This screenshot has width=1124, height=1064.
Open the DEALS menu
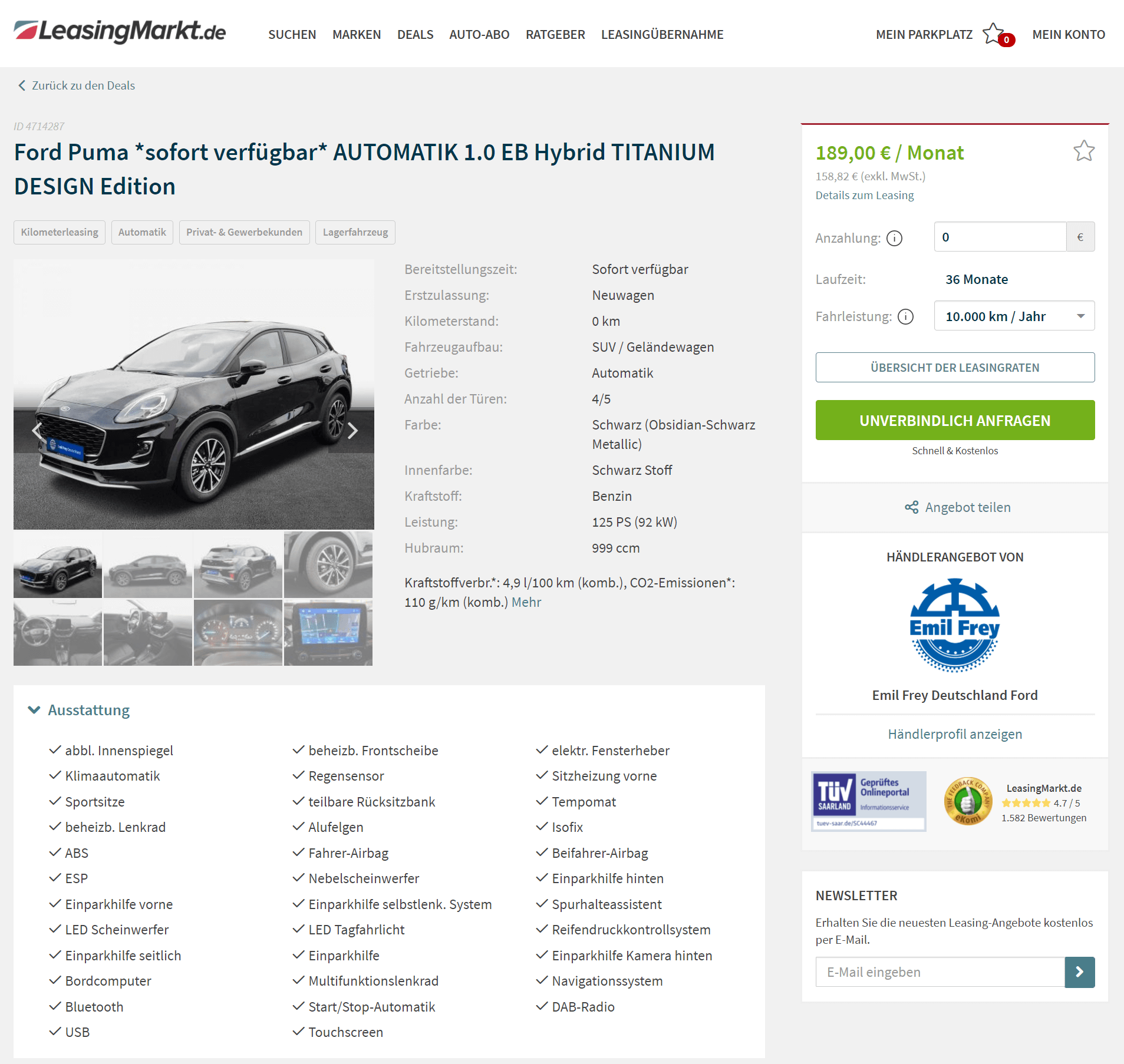tap(415, 34)
